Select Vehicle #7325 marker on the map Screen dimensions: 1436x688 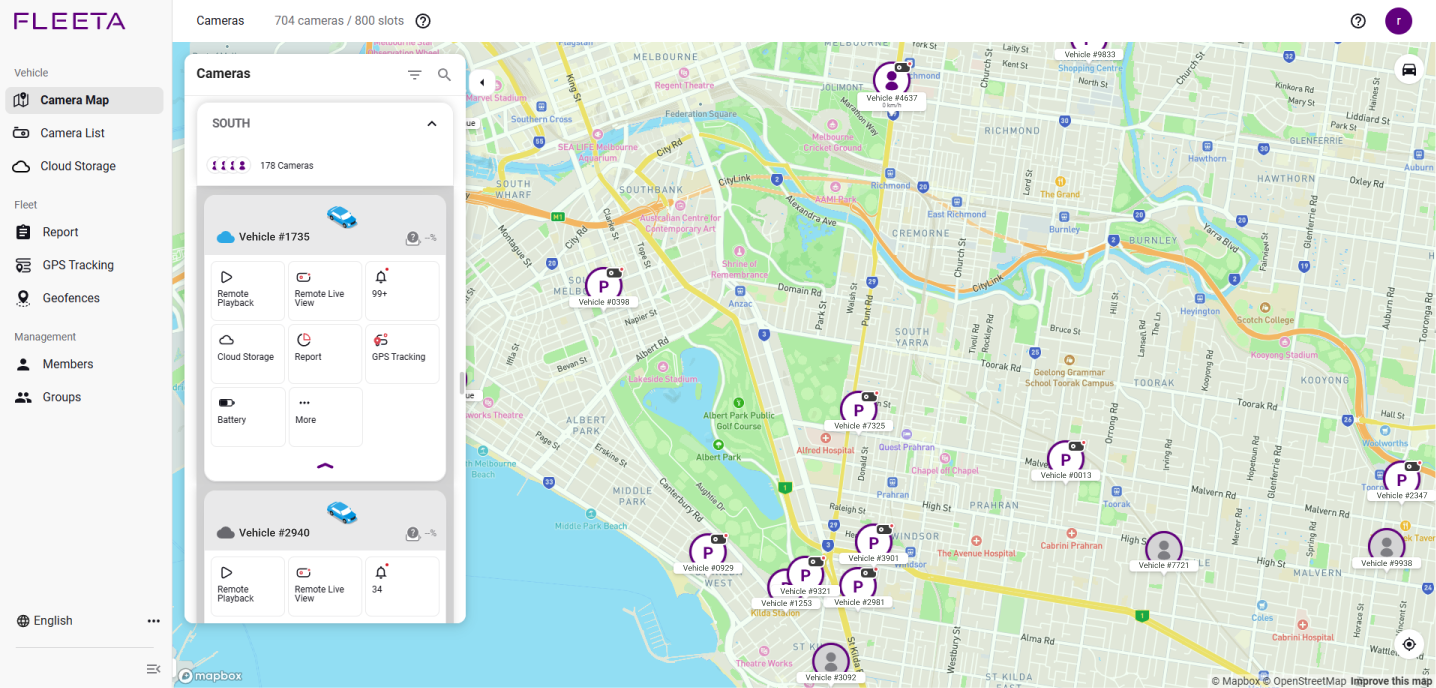click(858, 409)
